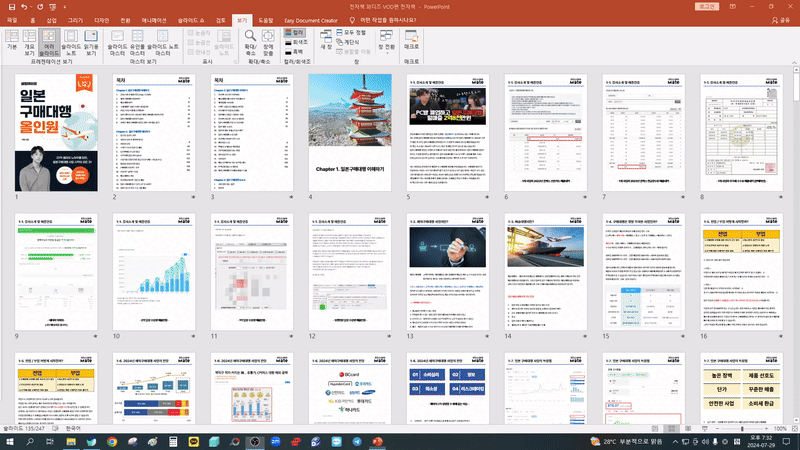Open the 디자인 ribbon tab
This screenshot has height=450, width=800.
[x=101, y=19]
